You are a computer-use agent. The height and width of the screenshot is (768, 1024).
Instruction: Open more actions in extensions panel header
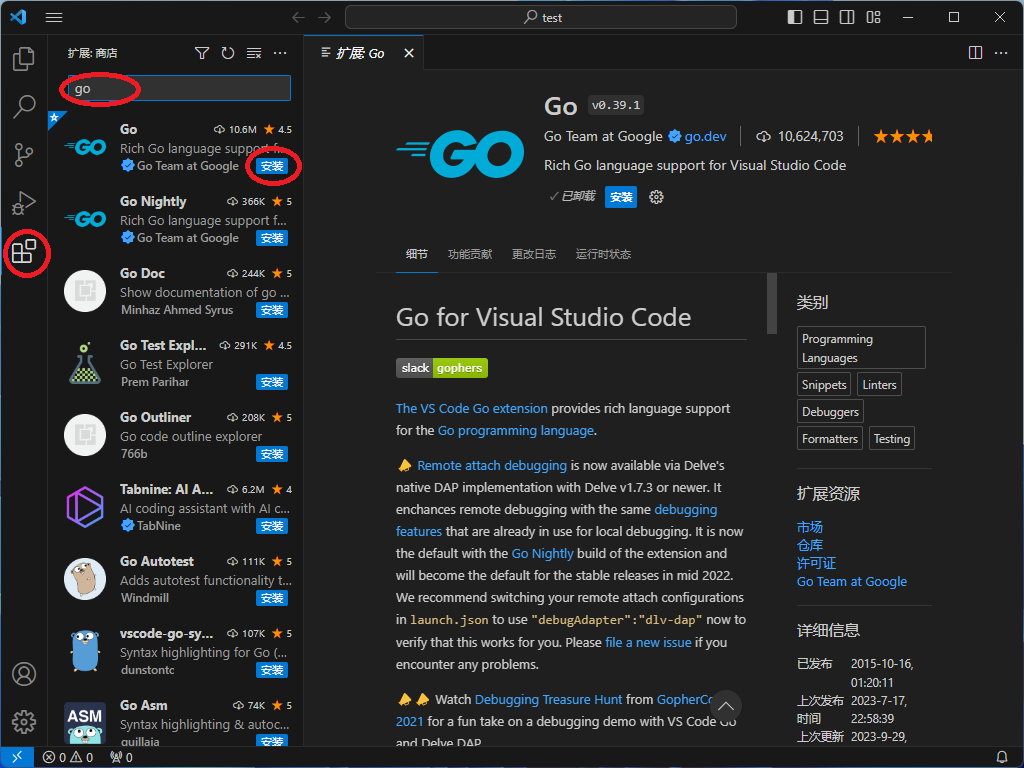click(x=280, y=53)
